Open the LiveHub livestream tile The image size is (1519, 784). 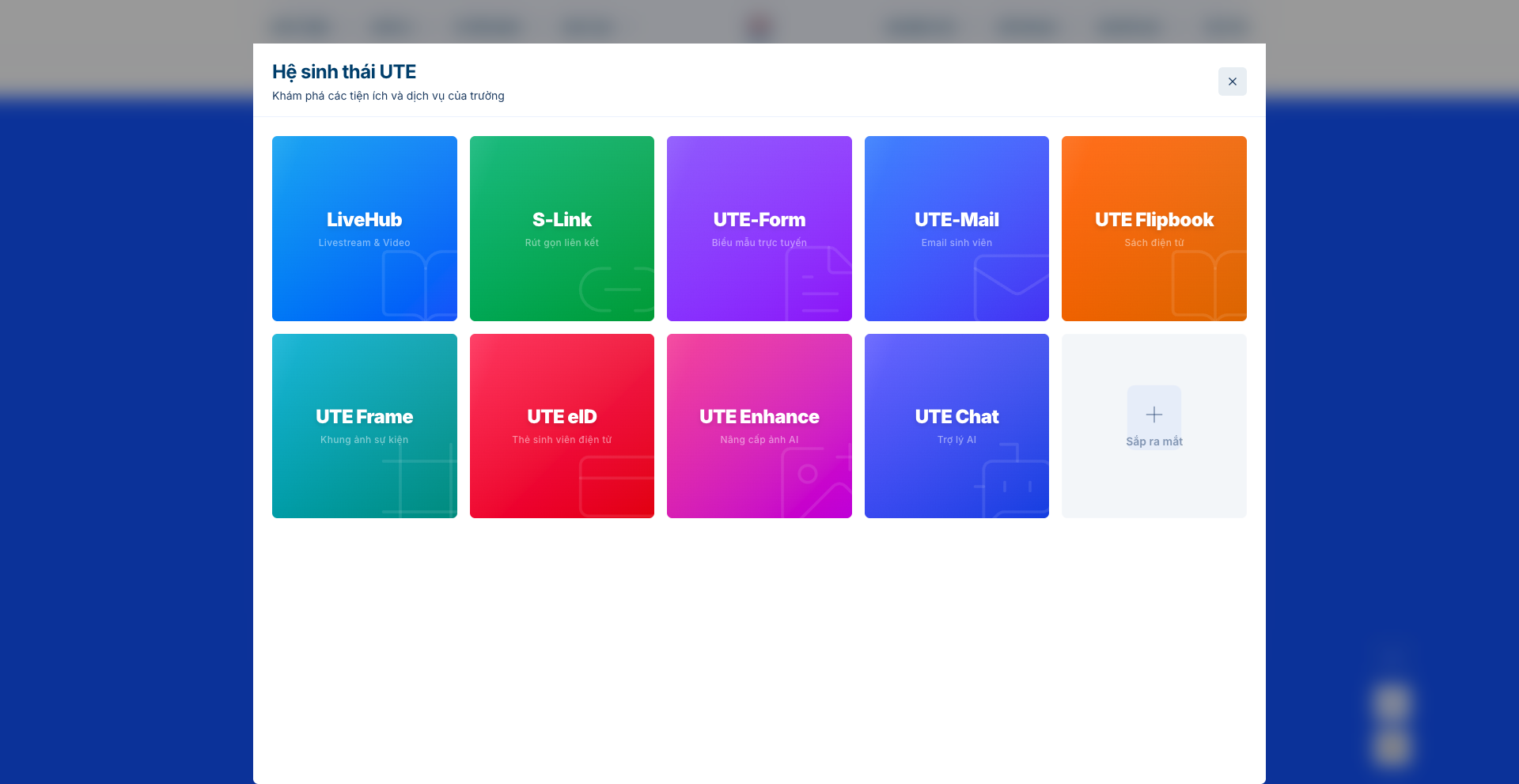(x=364, y=228)
